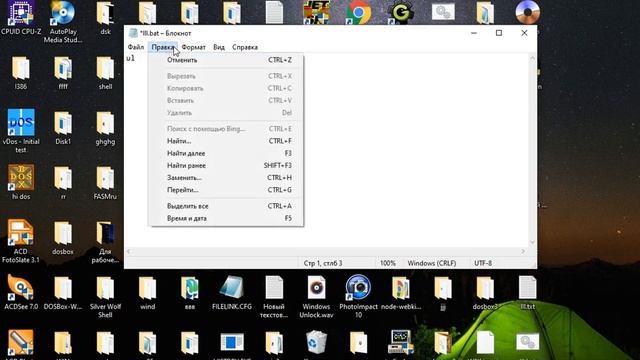Open the dosbox folder icon

coord(63,238)
